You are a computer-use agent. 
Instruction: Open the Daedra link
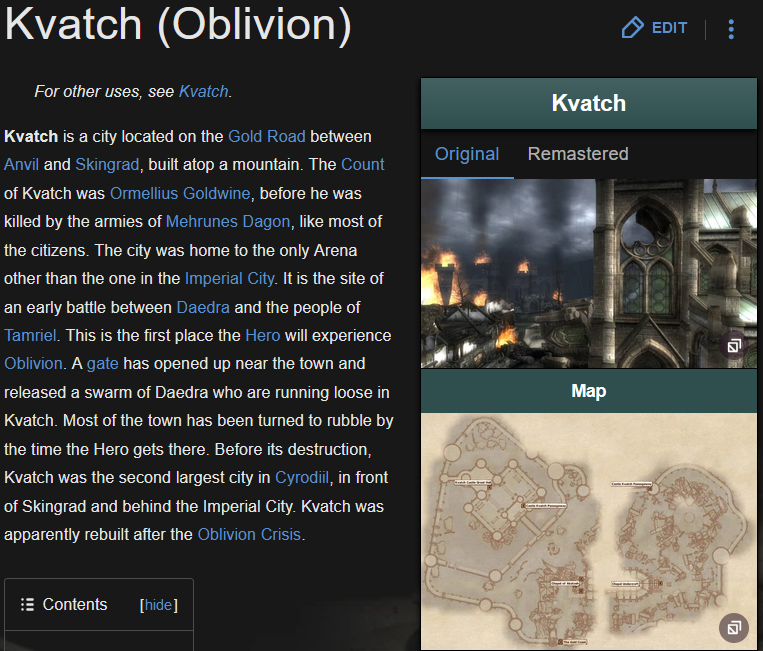point(203,307)
